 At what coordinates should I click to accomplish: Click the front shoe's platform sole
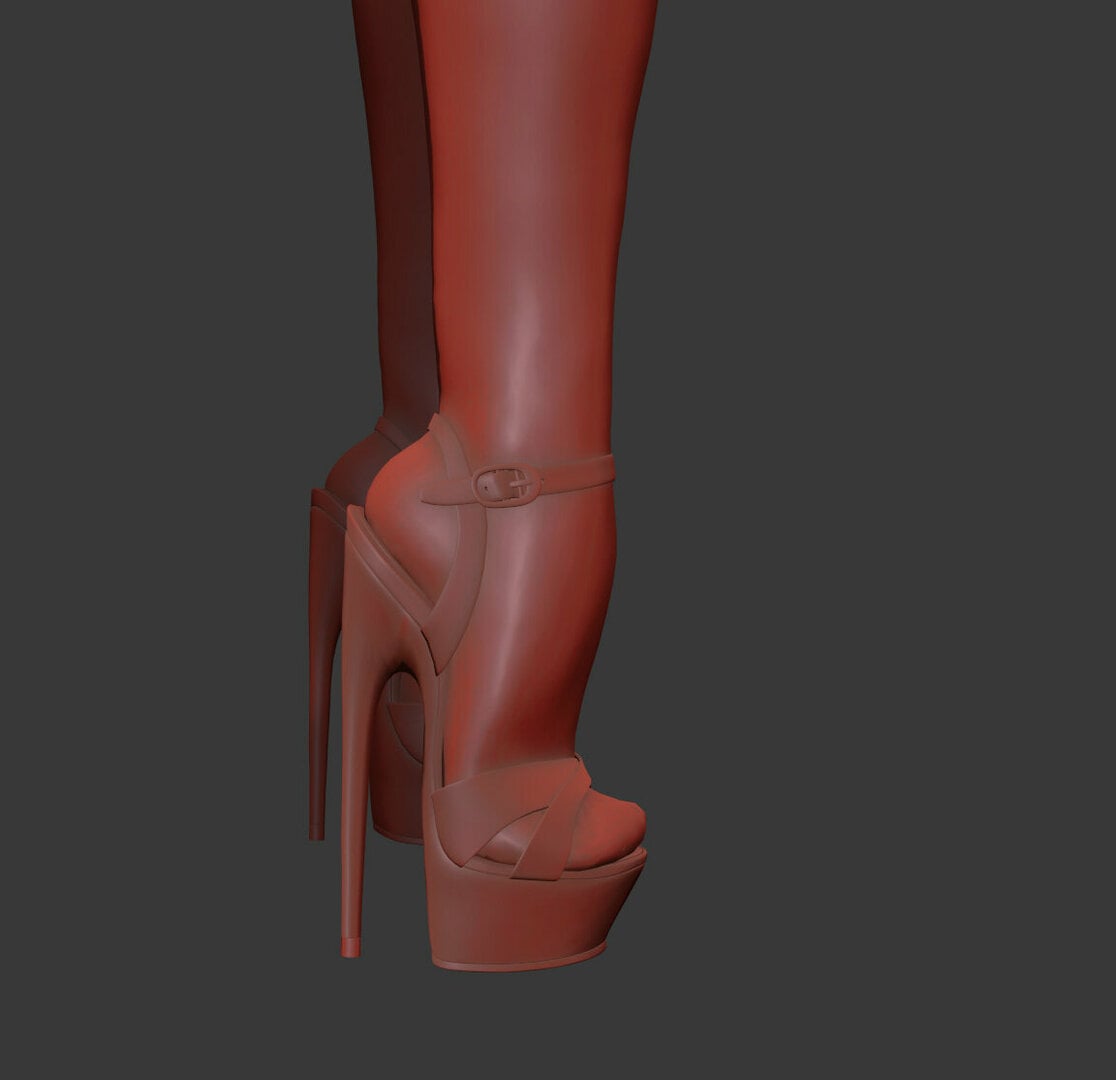[535, 916]
